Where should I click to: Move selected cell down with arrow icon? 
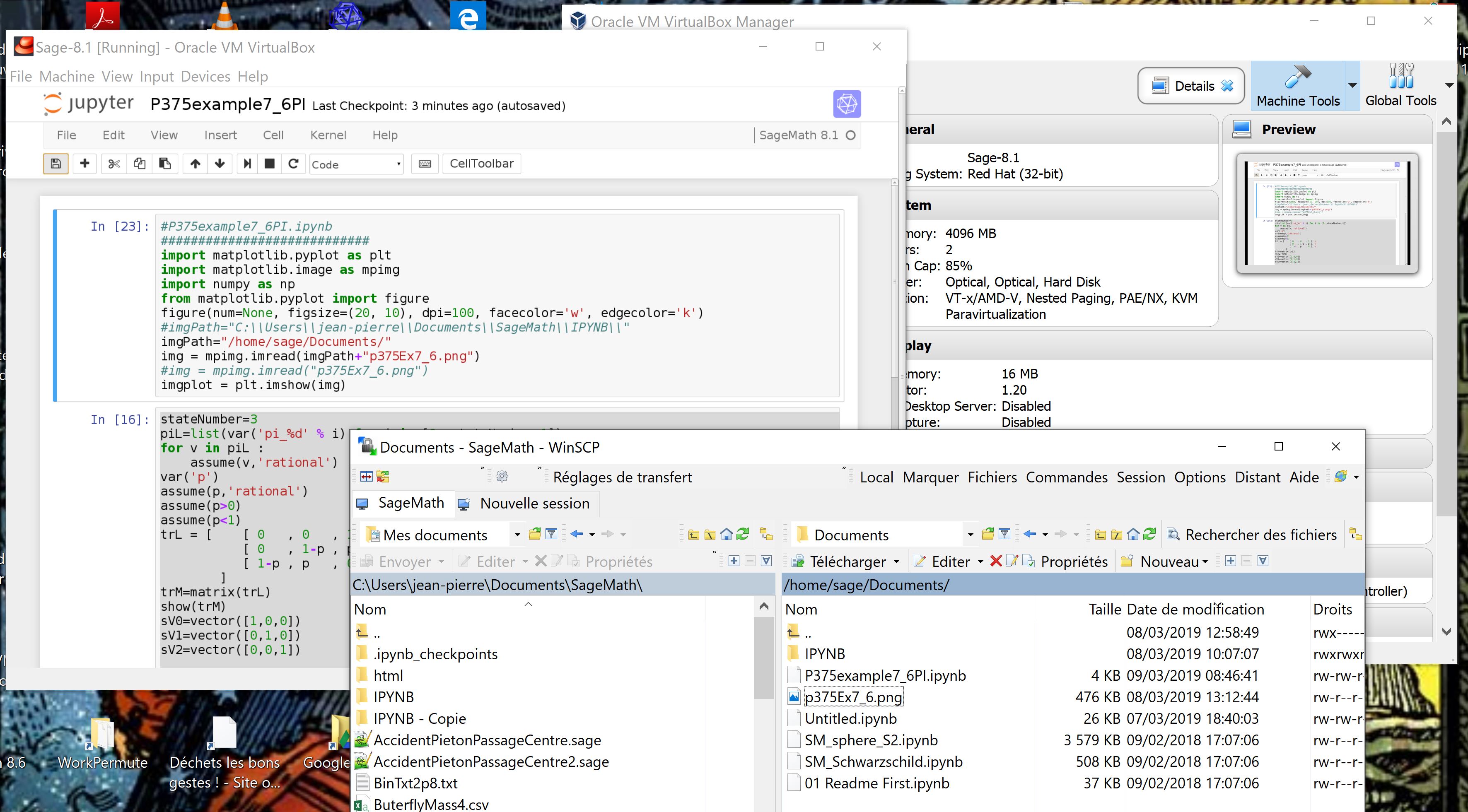(x=220, y=164)
